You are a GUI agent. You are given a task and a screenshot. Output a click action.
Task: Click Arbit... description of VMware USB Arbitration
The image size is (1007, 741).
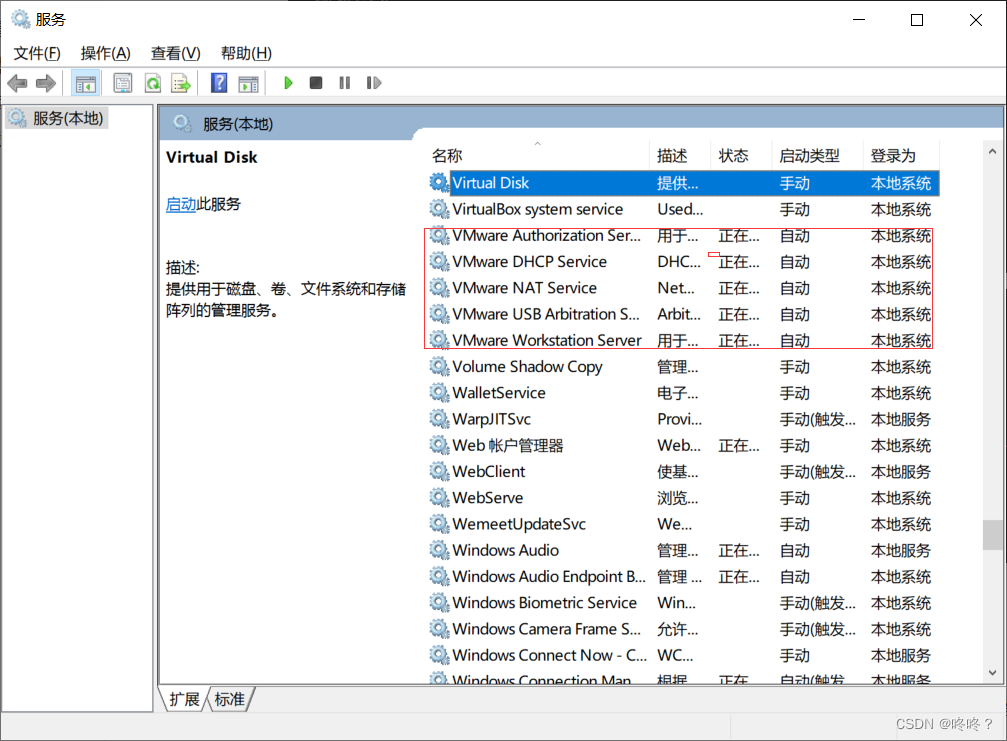(x=679, y=315)
